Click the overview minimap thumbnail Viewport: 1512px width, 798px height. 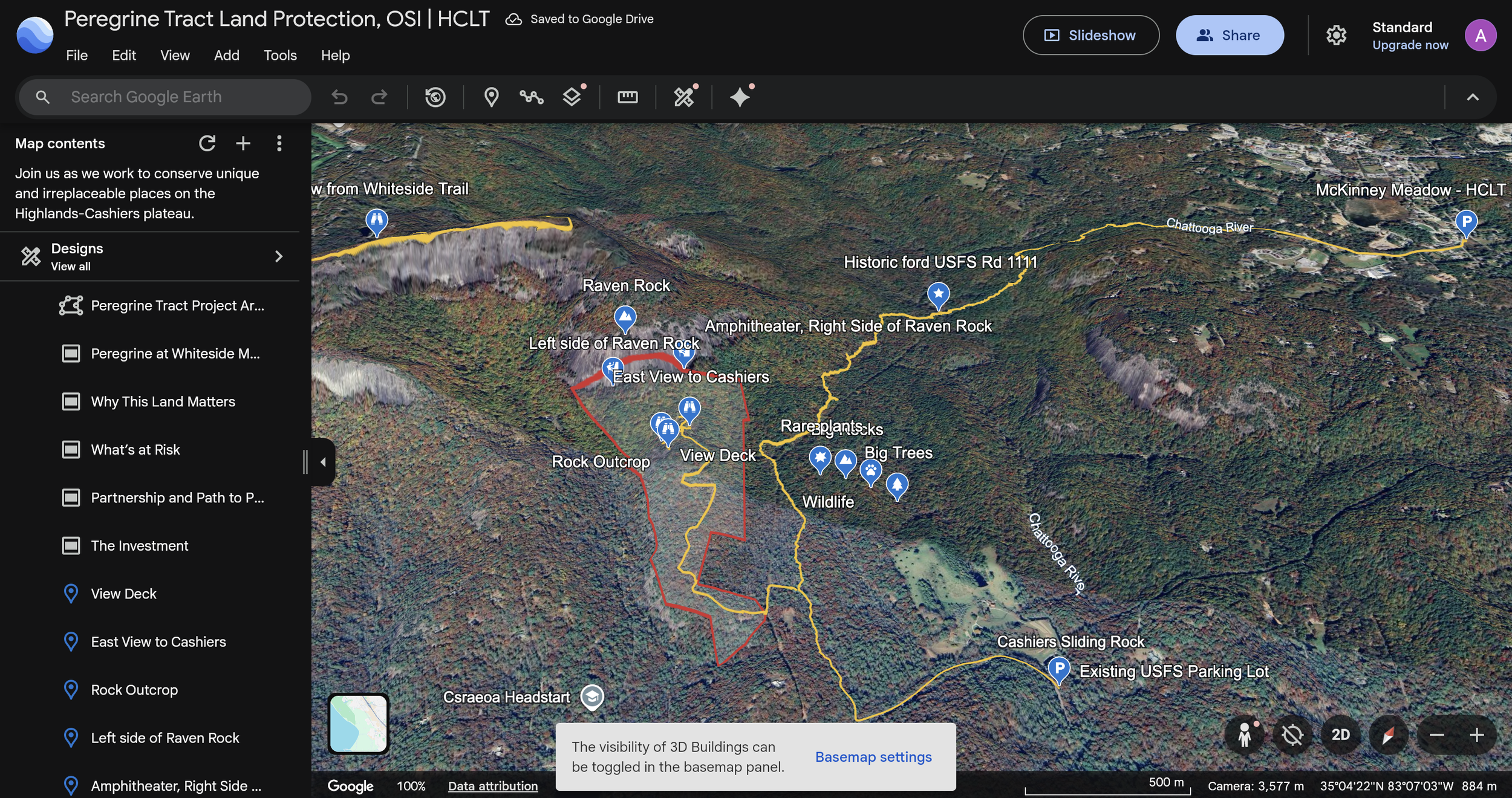[358, 724]
